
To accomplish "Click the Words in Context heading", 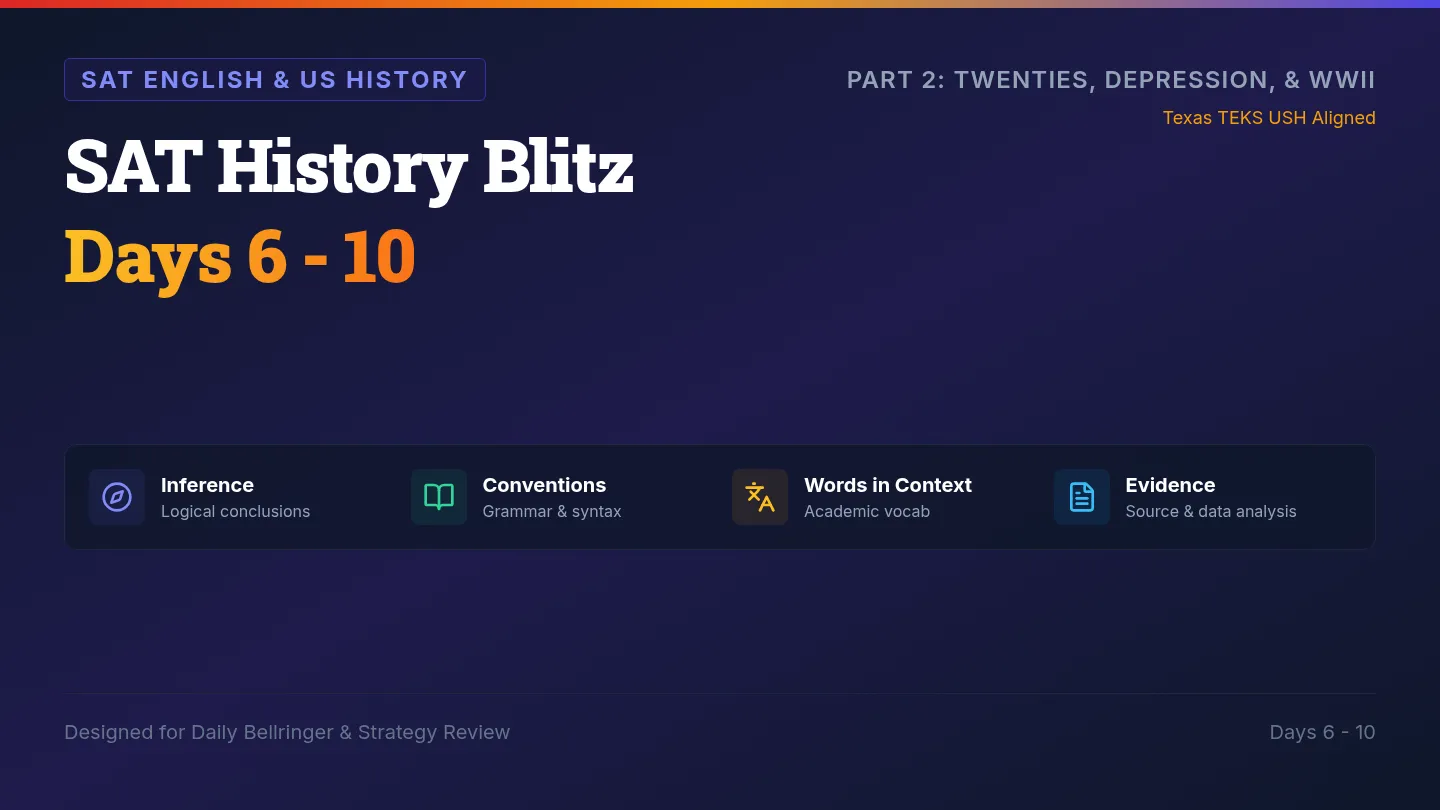I will pos(888,485).
